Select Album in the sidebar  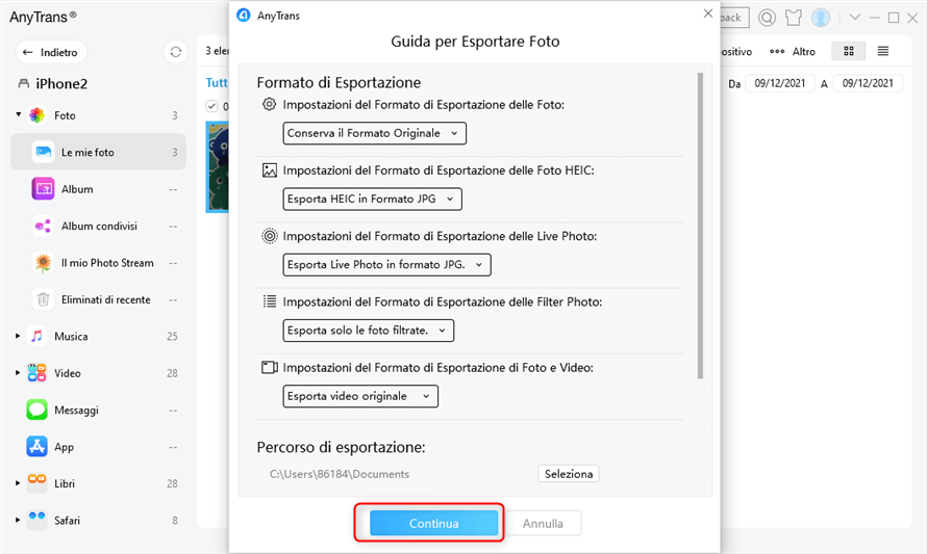pyautogui.click(x=77, y=189)
